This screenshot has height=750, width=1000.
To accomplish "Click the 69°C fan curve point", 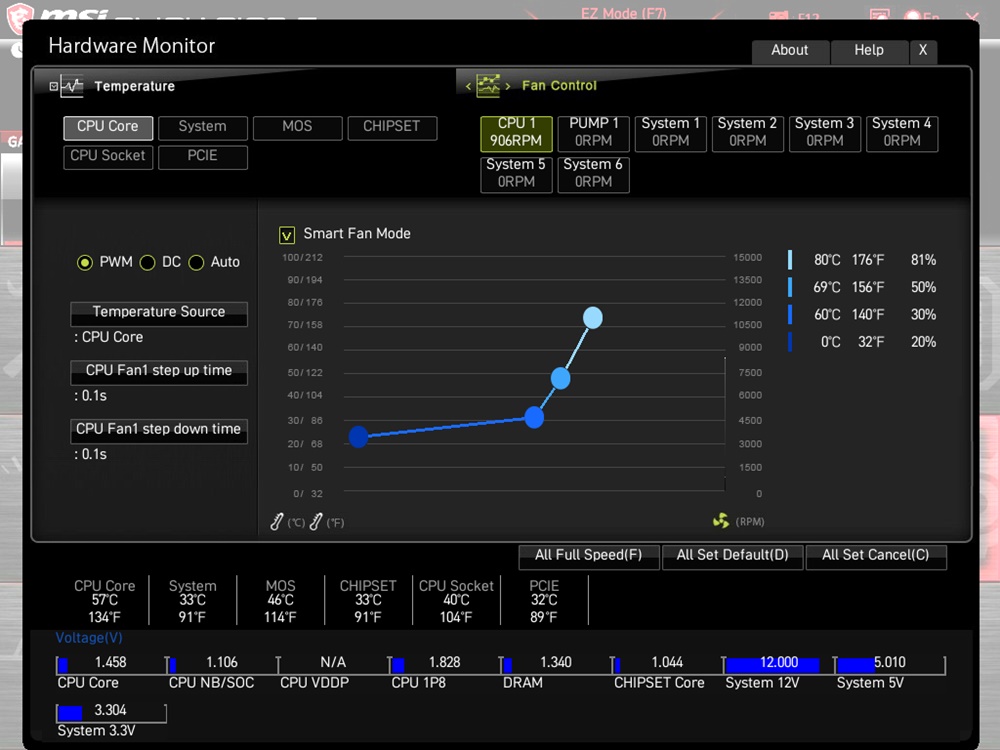I will 561,378.
